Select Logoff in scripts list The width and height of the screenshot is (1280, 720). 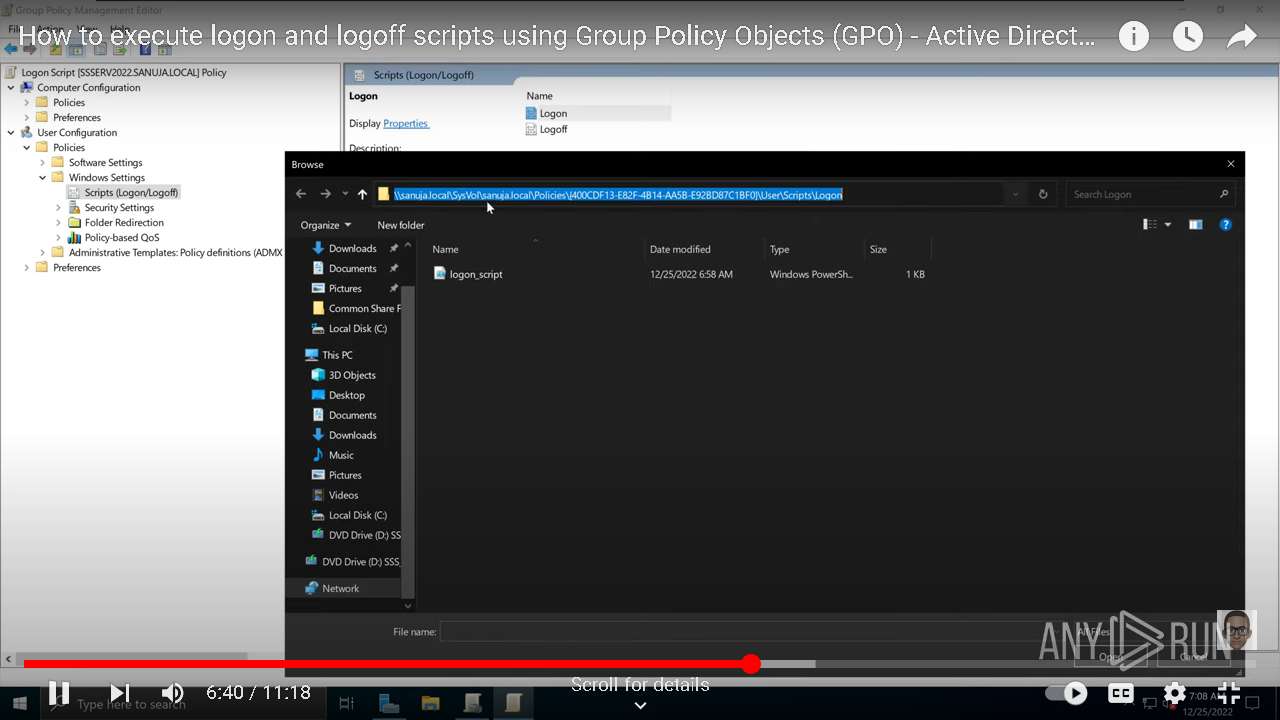click(x=553, y=129)
